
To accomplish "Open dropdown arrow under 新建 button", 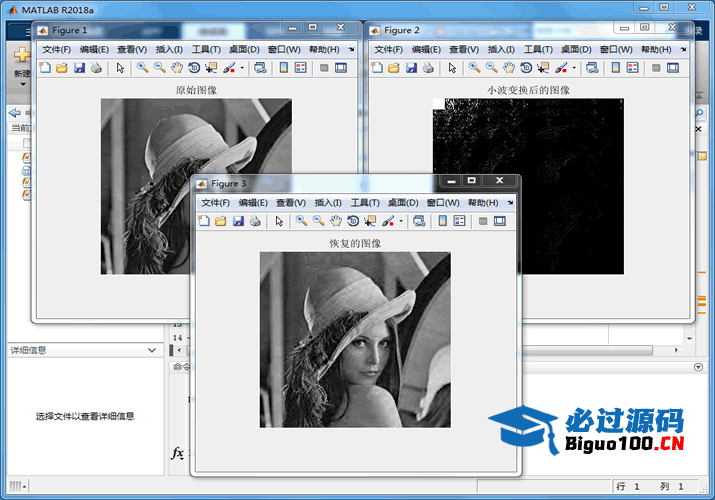I will 23,84.
